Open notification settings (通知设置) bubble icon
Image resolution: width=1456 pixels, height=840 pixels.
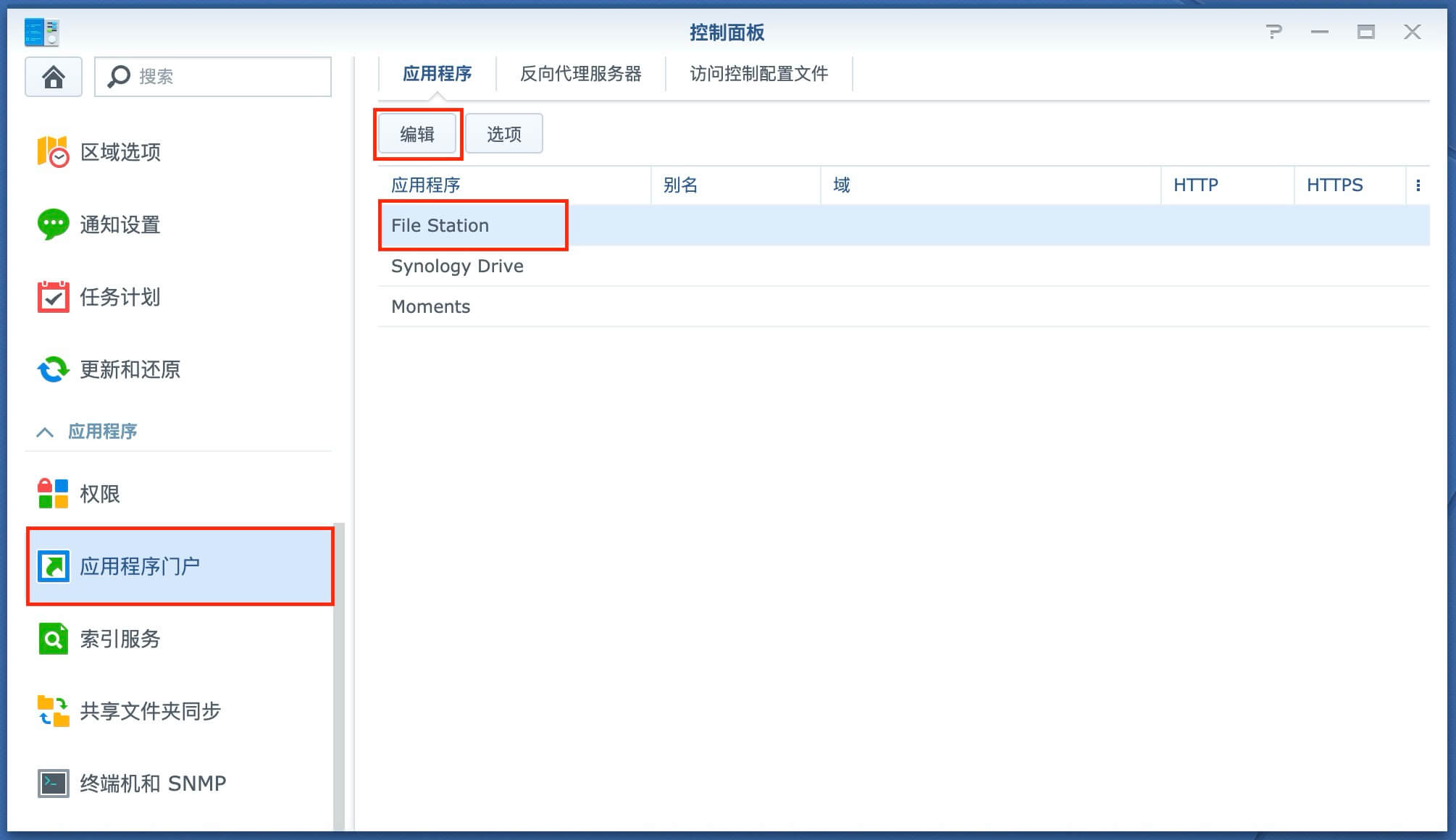[53, 224]
